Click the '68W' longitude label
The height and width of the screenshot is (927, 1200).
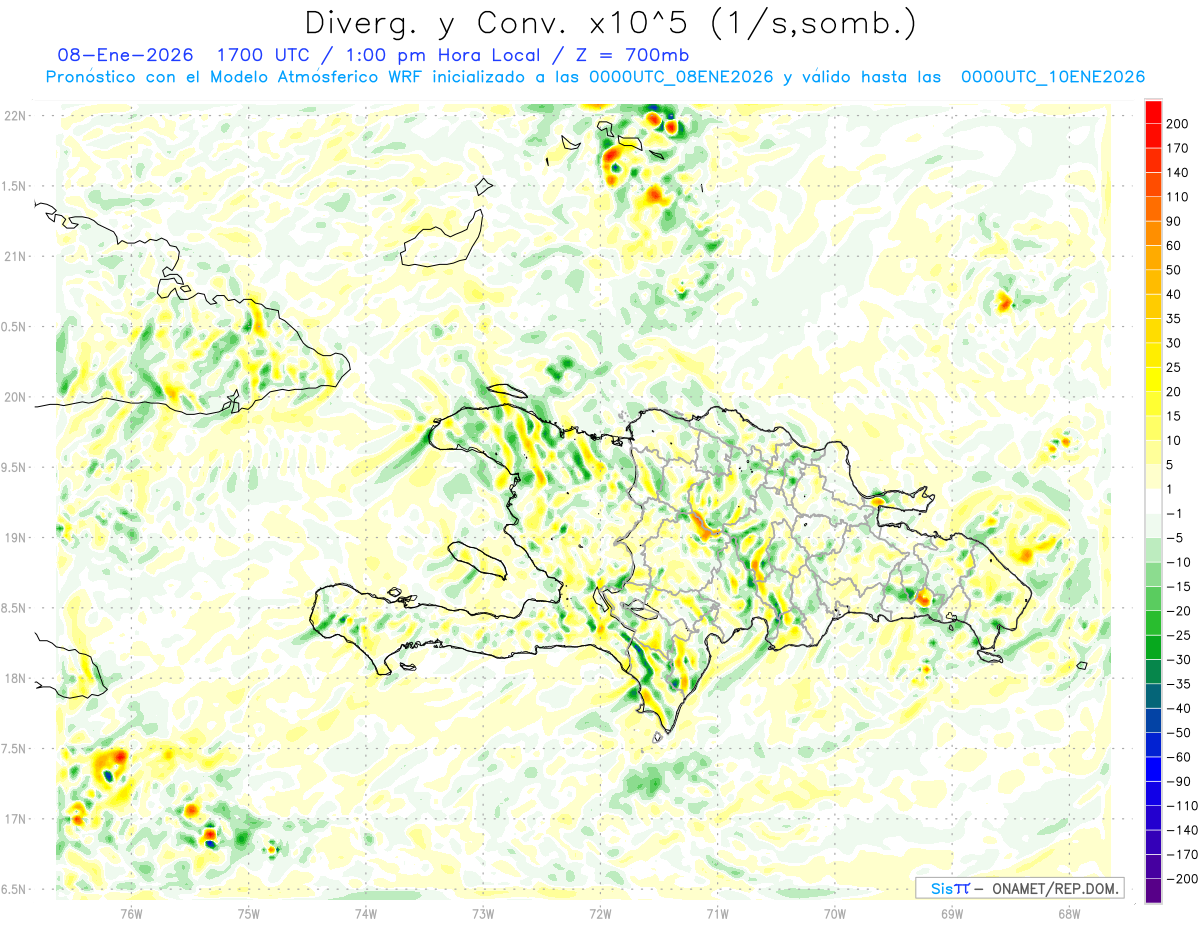pos(1068,914)
